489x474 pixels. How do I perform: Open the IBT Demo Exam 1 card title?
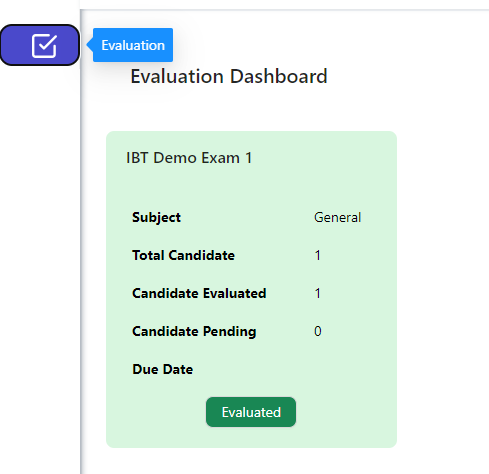point(189,158)
